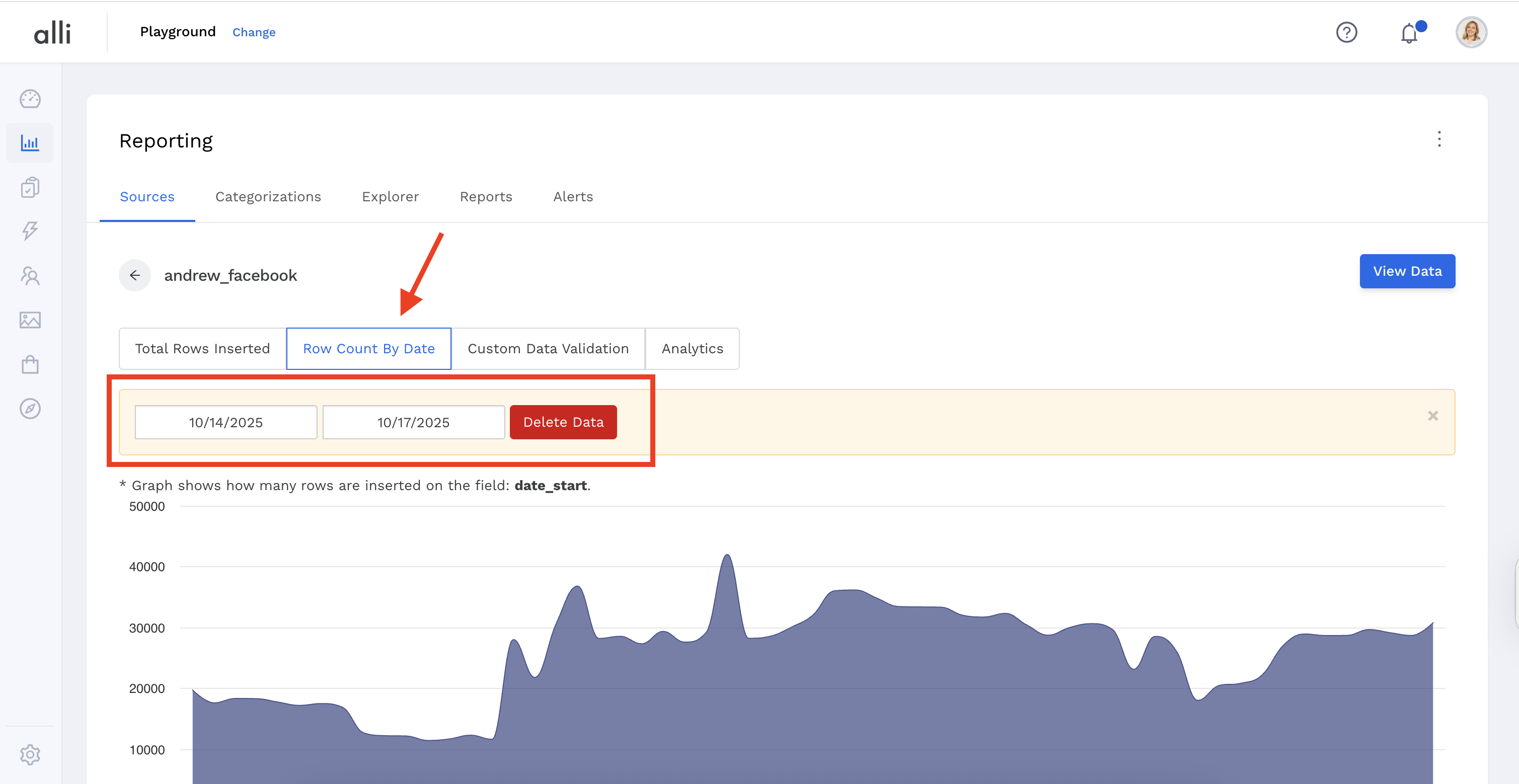
Task: Click the shopping bag sidebar icon
Action: 30,364
